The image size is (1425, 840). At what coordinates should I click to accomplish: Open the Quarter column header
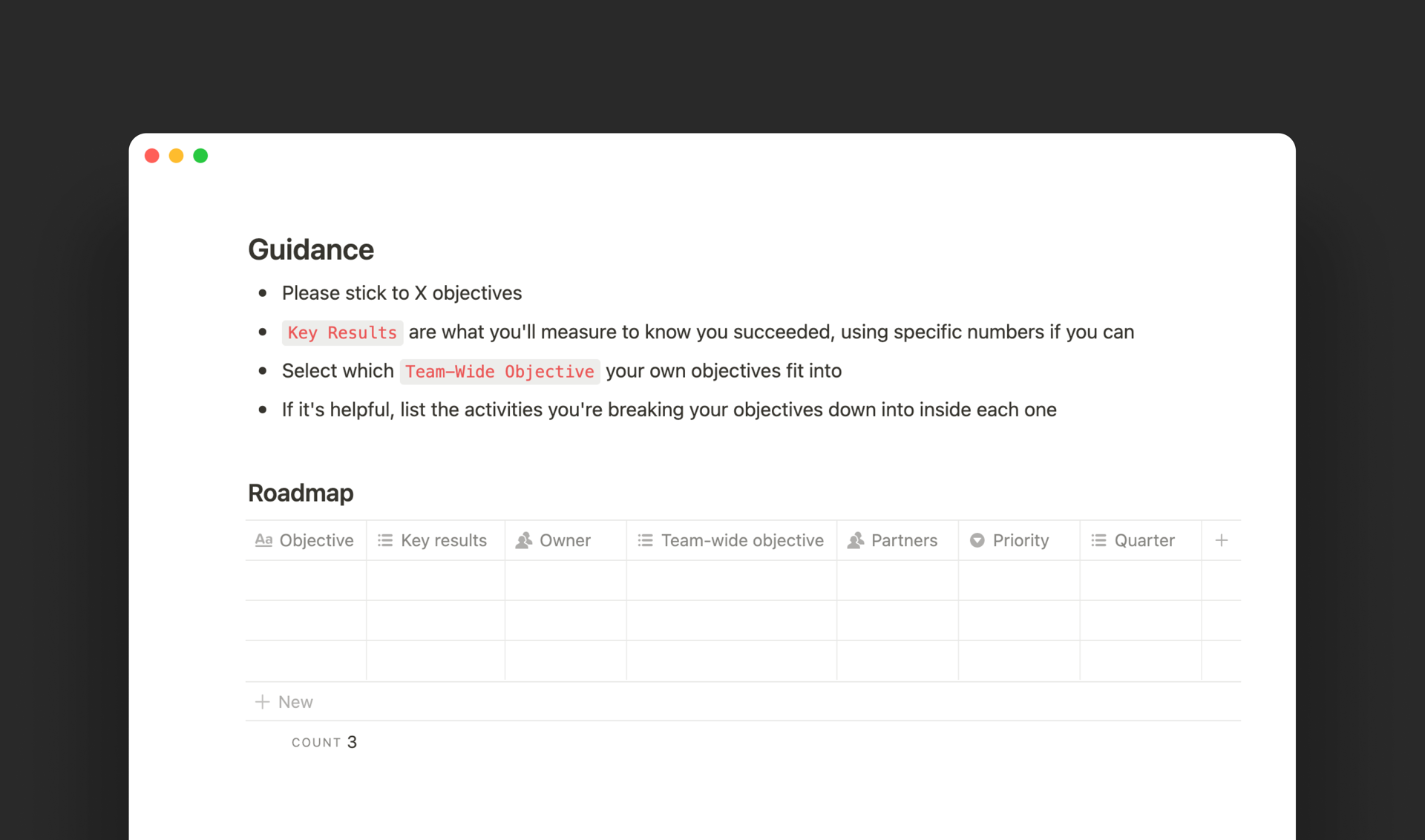click(1141, 540)
